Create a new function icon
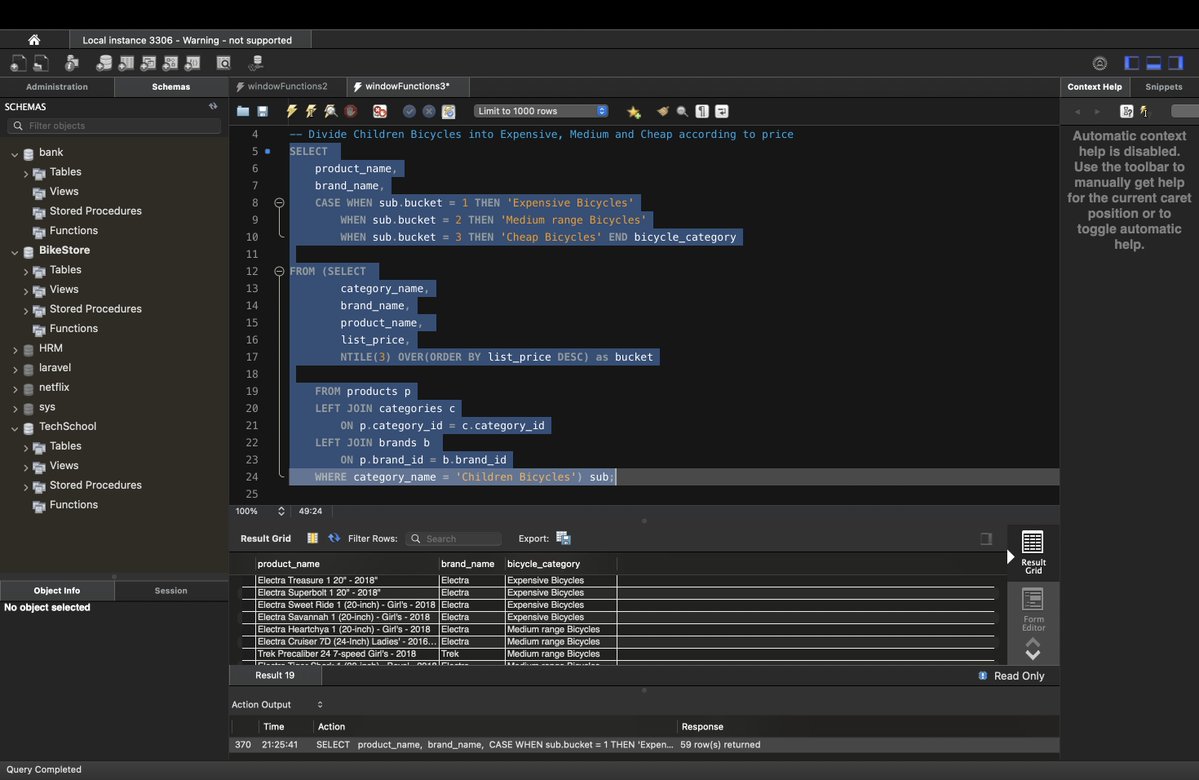 193,63
